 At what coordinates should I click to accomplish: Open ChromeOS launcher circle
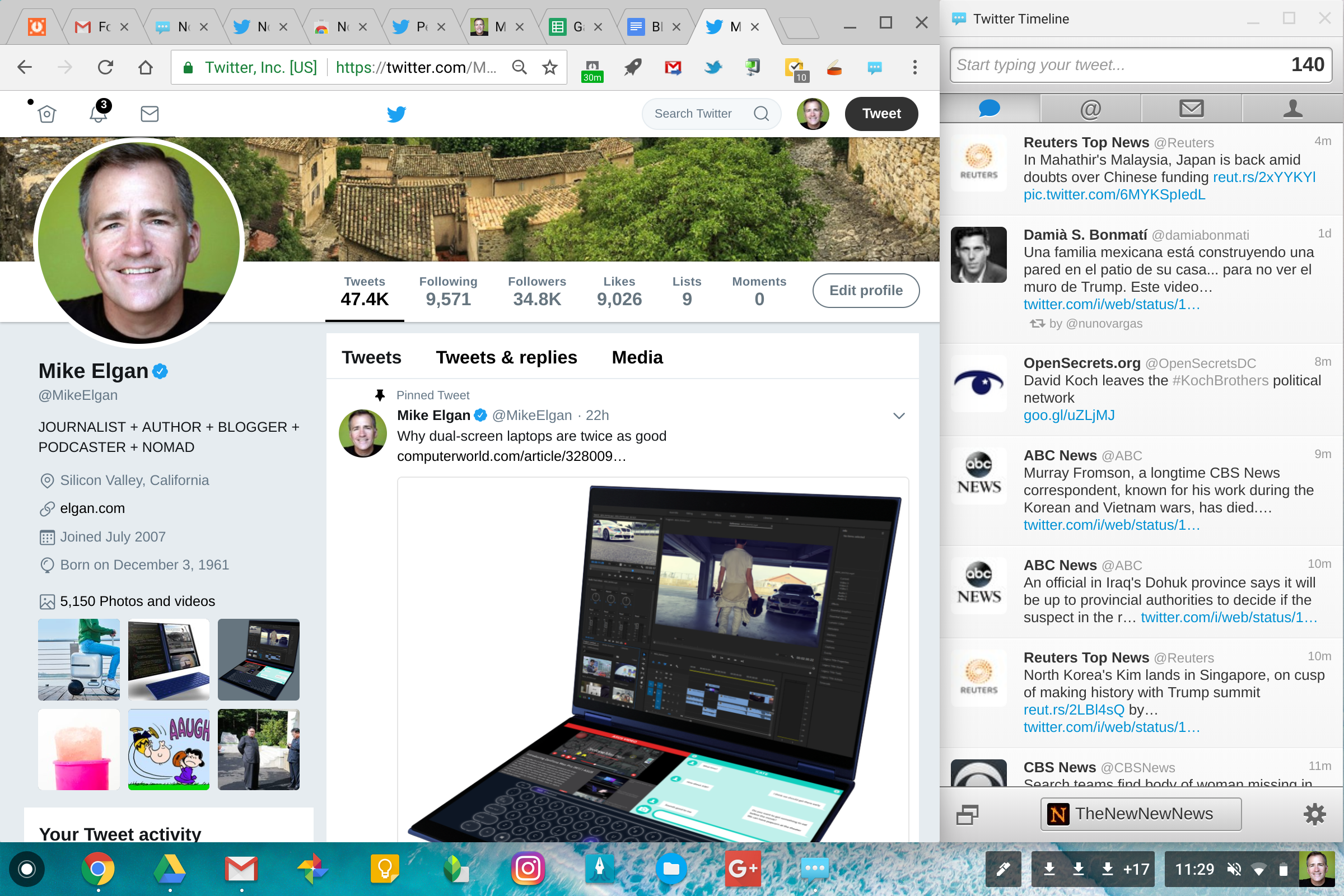27,869
